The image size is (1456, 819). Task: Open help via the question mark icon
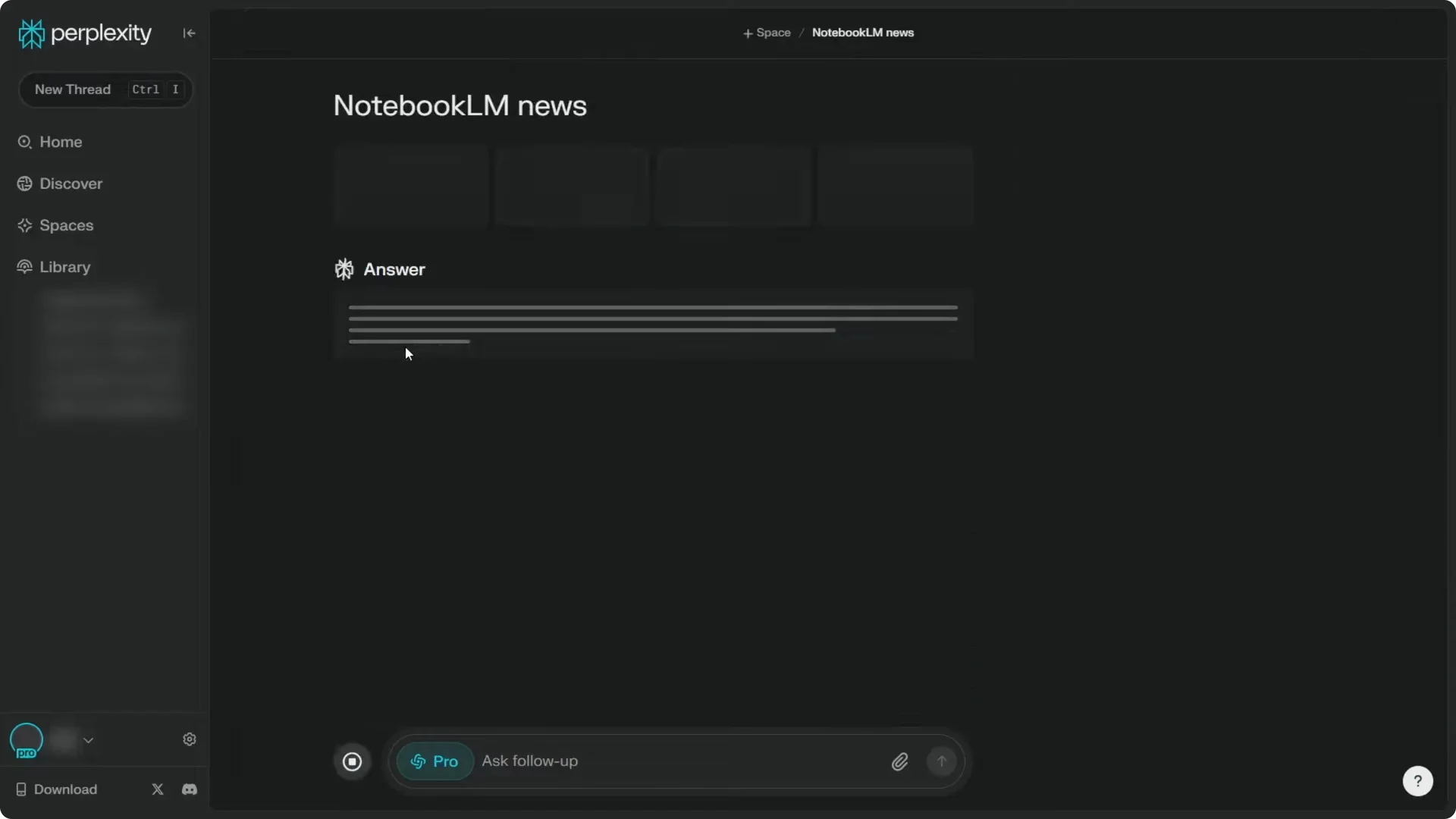point(1417,780)
